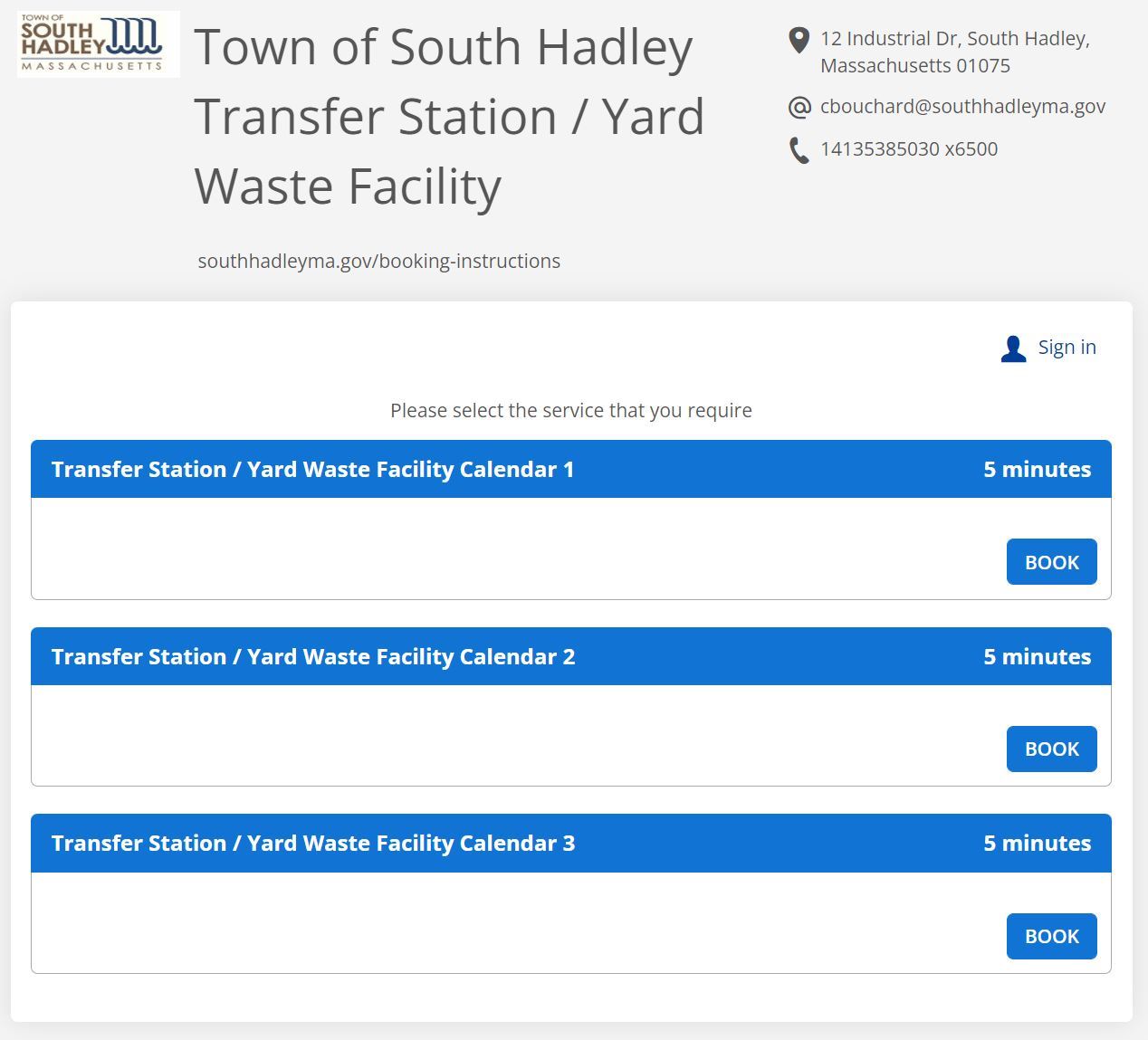Screen dimensions: 1148x1040
Task: Open the southhadleyma.gov/booking-instructions link
Action: [x=379, y=262]
